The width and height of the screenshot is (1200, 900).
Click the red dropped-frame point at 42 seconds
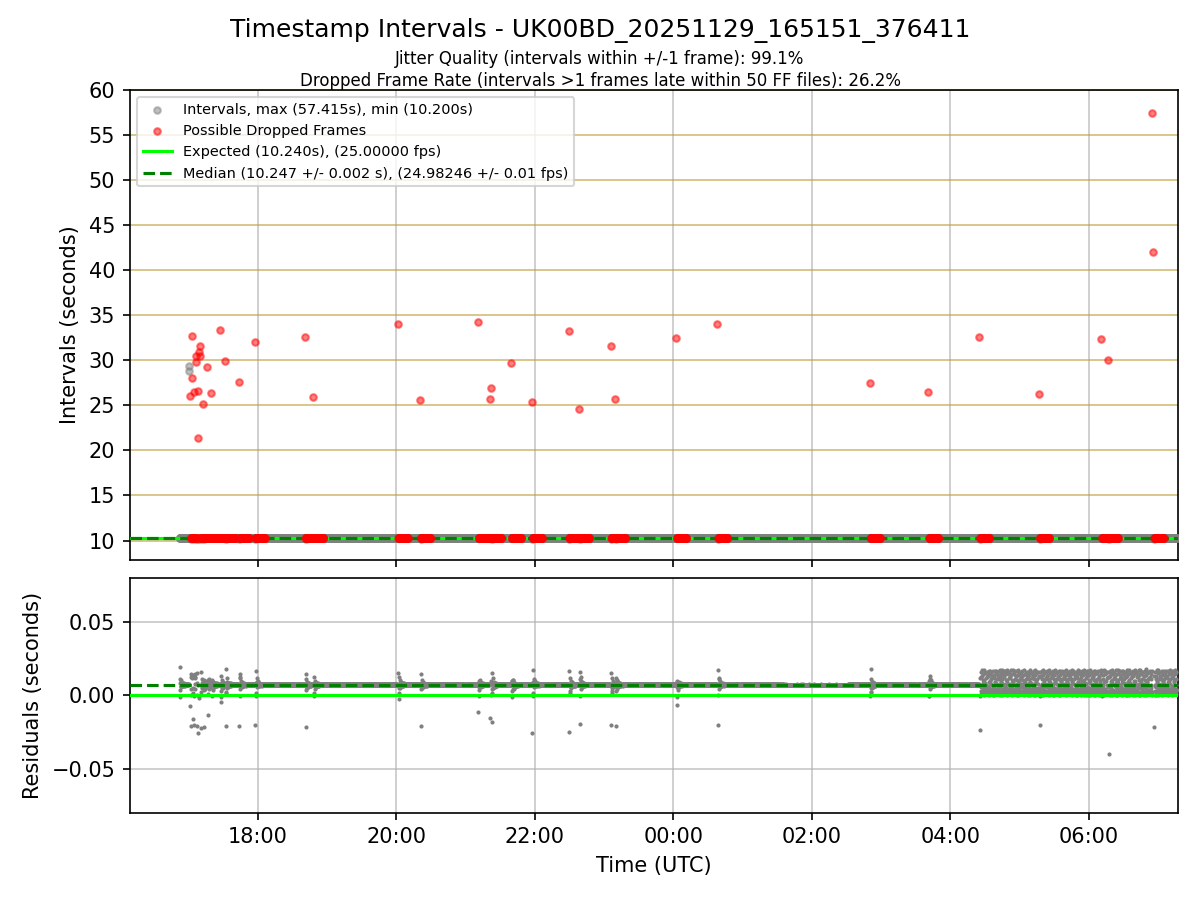[x=1153, y=252]
